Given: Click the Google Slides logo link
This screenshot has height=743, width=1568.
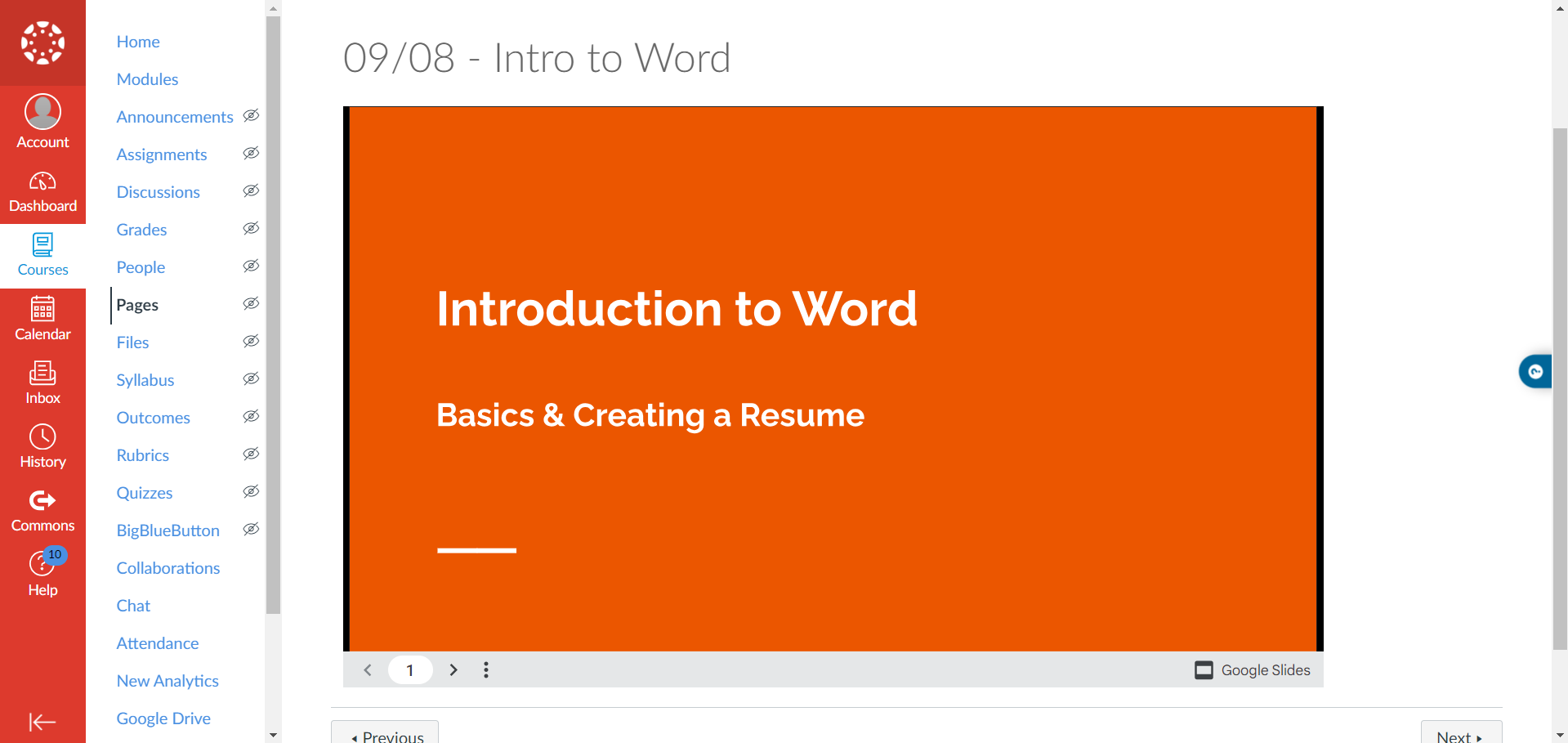Looking at the screenshot, I should point(1252,670).
